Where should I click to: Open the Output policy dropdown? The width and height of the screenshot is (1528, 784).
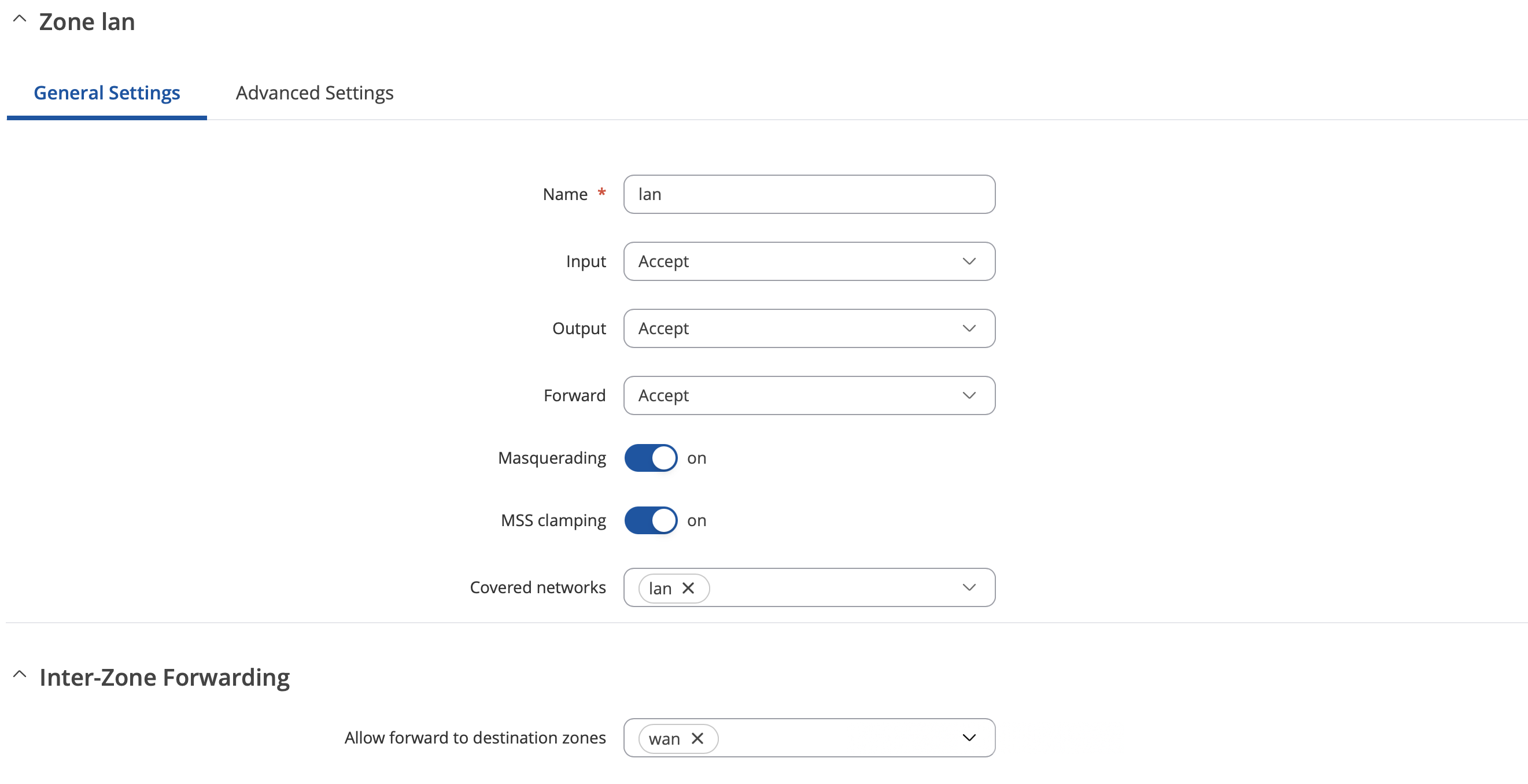click(809, 328)
